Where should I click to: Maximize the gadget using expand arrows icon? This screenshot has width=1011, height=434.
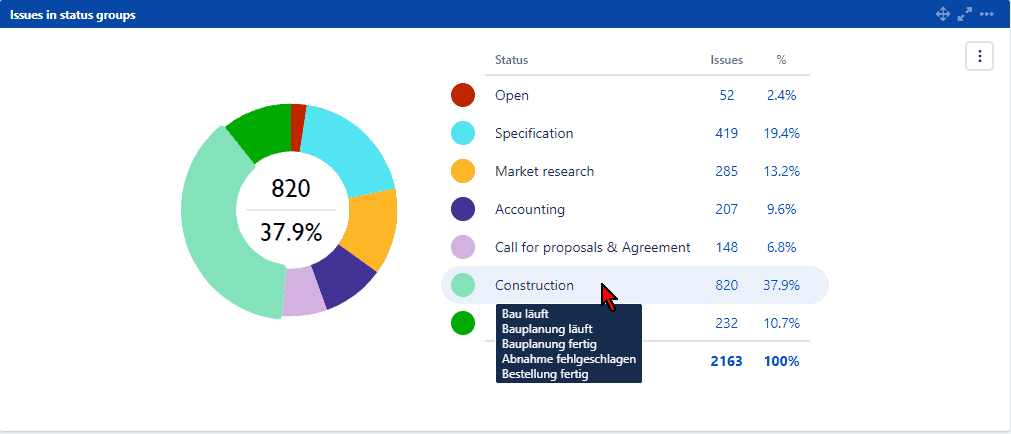[965, 14]
